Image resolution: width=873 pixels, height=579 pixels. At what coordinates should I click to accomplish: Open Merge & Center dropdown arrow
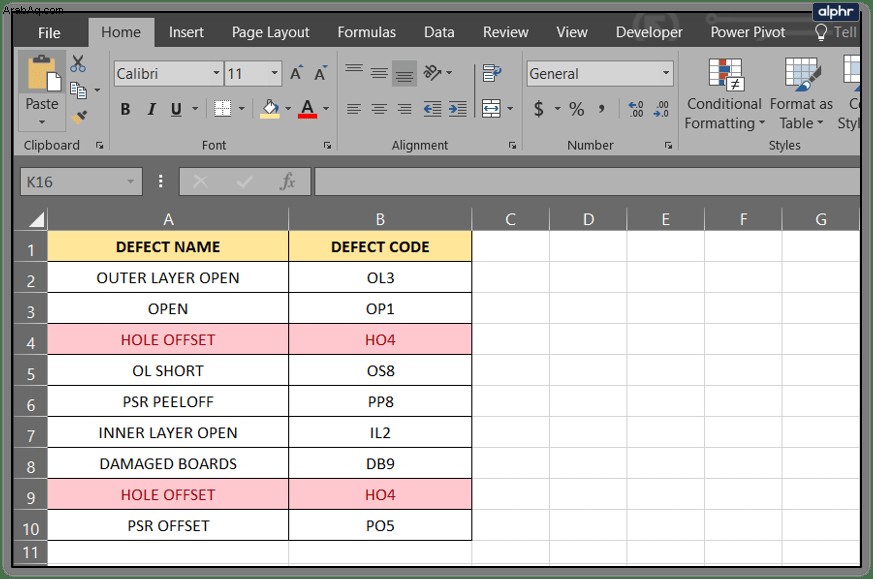click(x=509, y=109)
